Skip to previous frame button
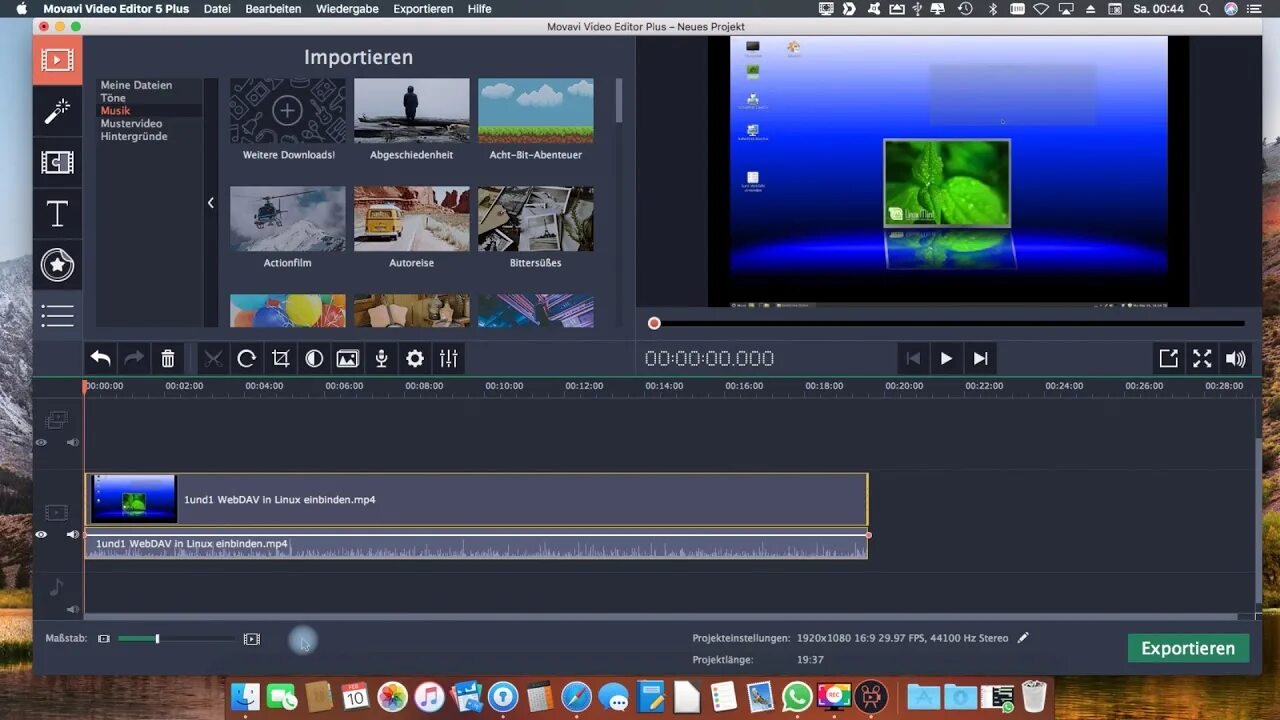The width and height of the screenshot is (1280, 720). 912,358
